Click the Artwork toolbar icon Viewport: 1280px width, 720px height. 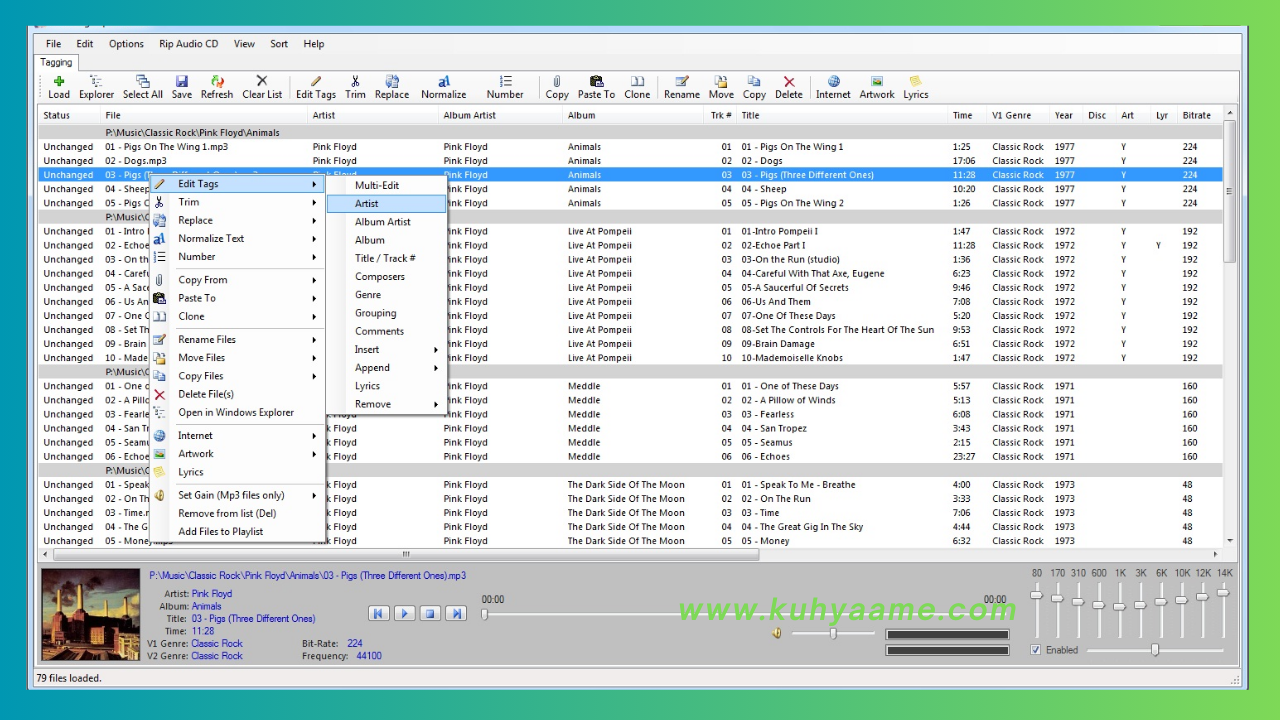(x=877, y=82)
